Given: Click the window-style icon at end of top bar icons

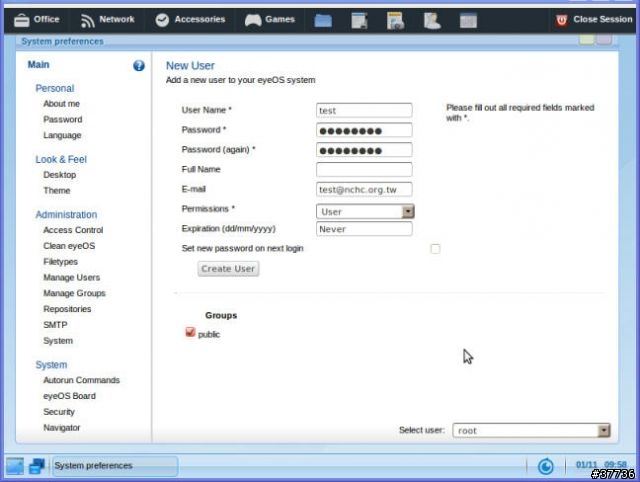Looking at the screenshot, I should pyautogui.click(x=468, y=20).
